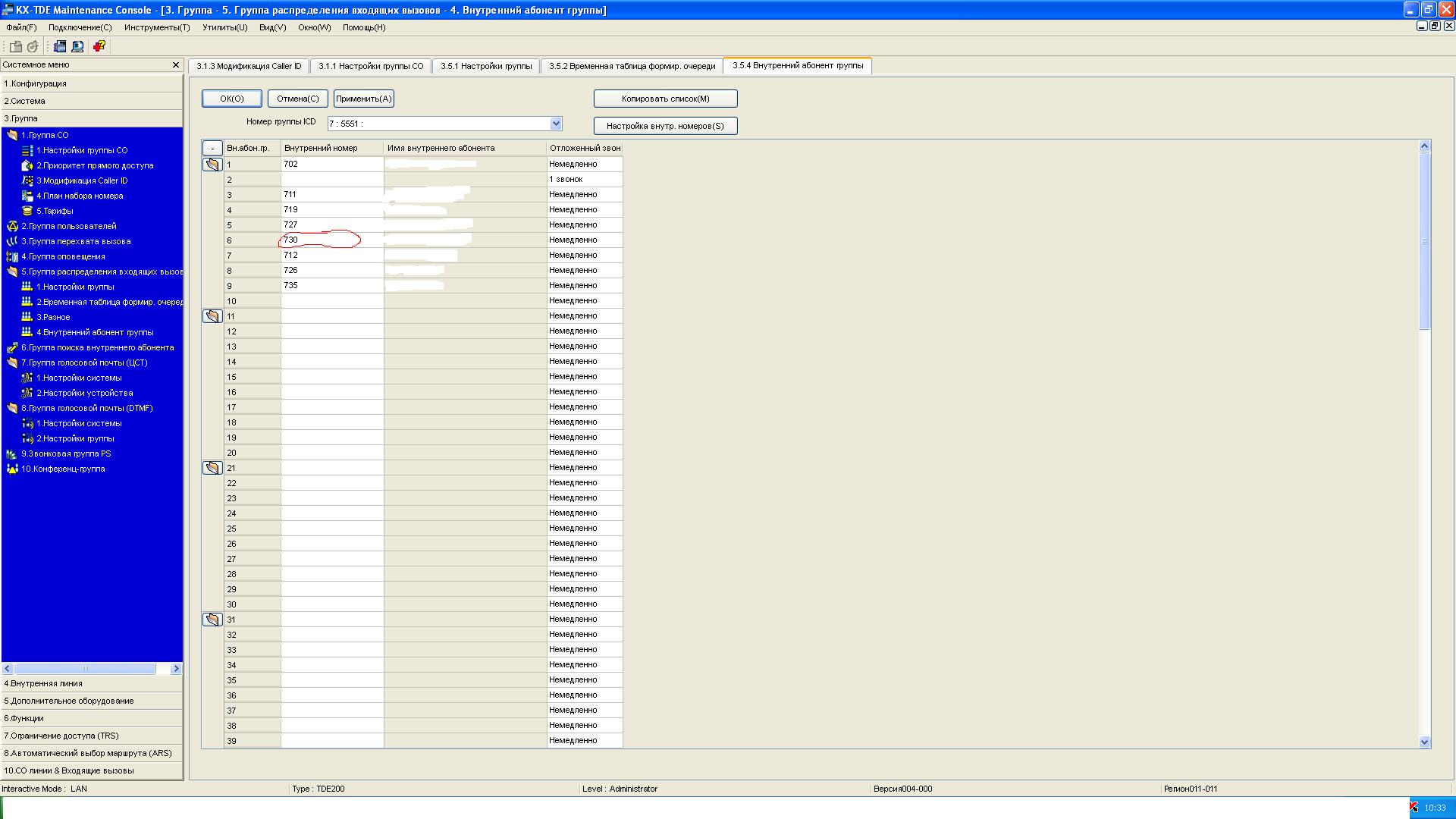Close the 'Системное меню' panel
Viewport: 1456px width, 819px height.
click(176, 65)
